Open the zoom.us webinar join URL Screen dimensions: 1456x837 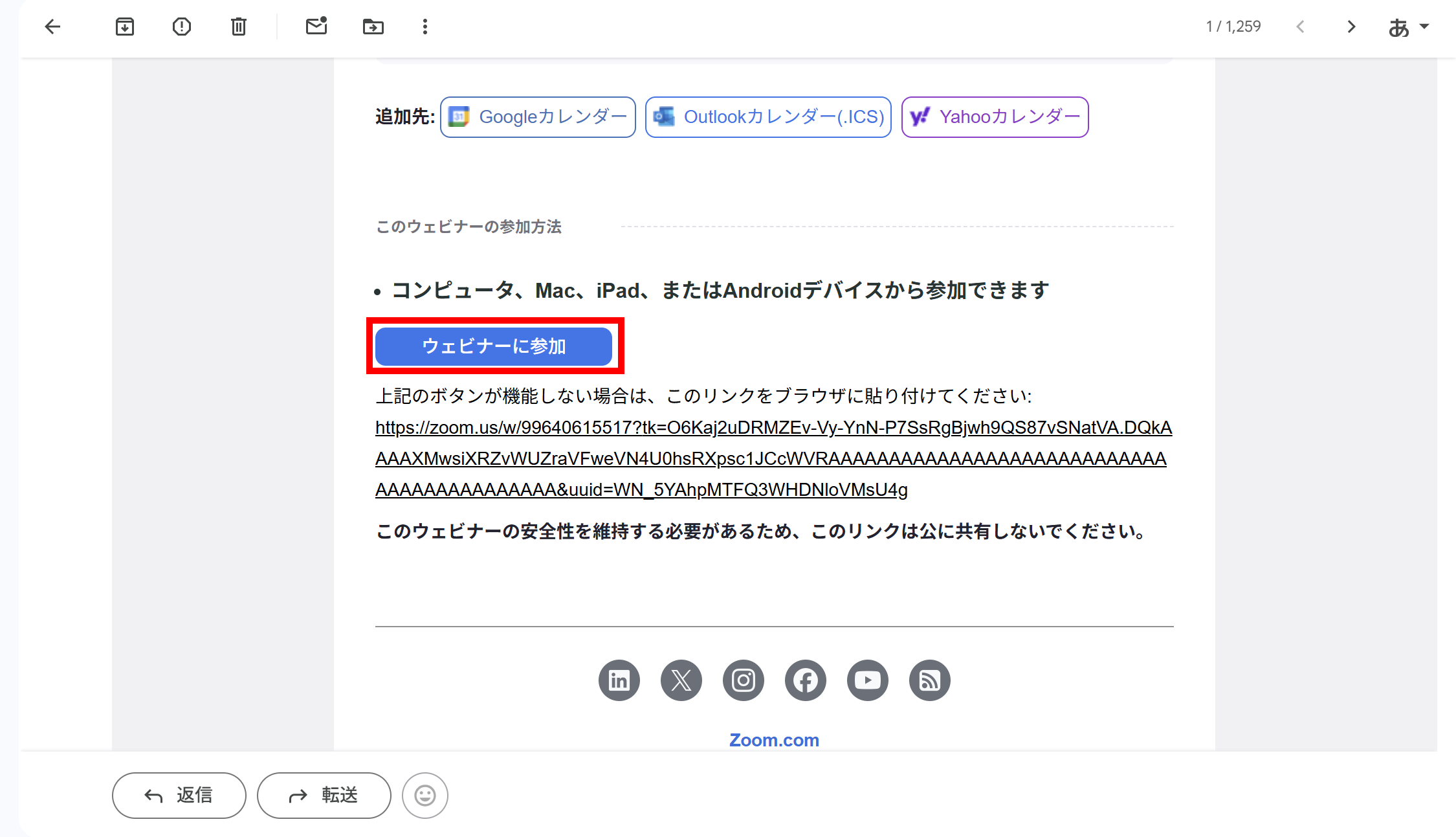[x=773, y=458]
